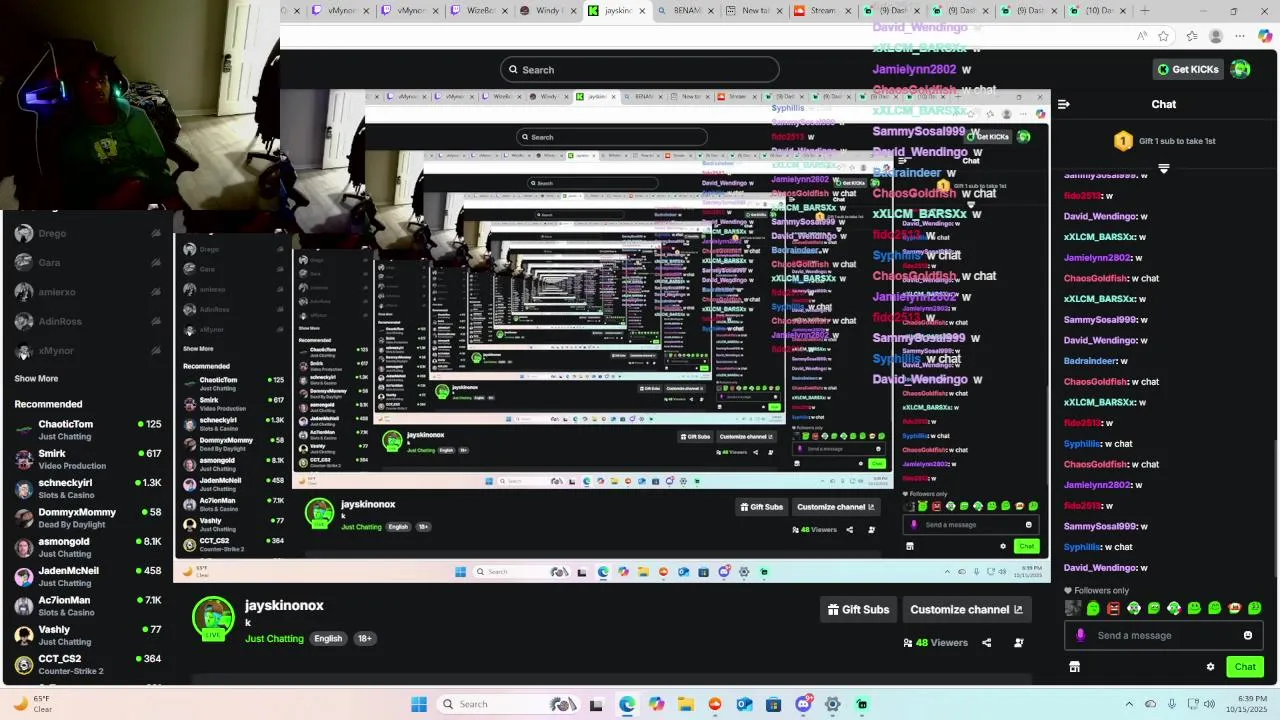
Task: Add page to browser favorites star
Action: coord(1163,36)
